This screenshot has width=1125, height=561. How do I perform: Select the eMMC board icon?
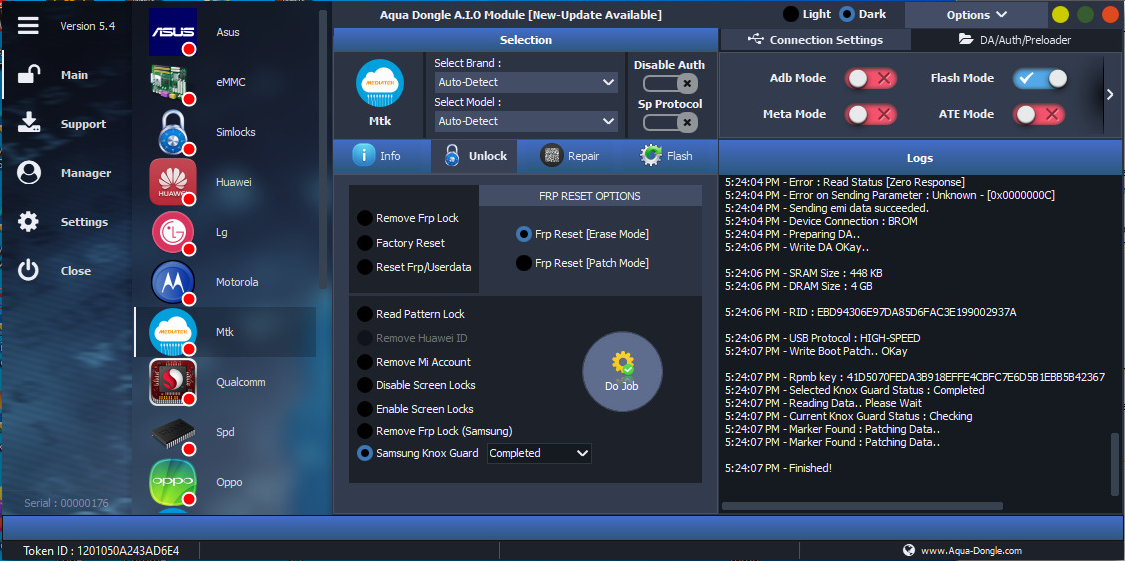click(173, 82)
